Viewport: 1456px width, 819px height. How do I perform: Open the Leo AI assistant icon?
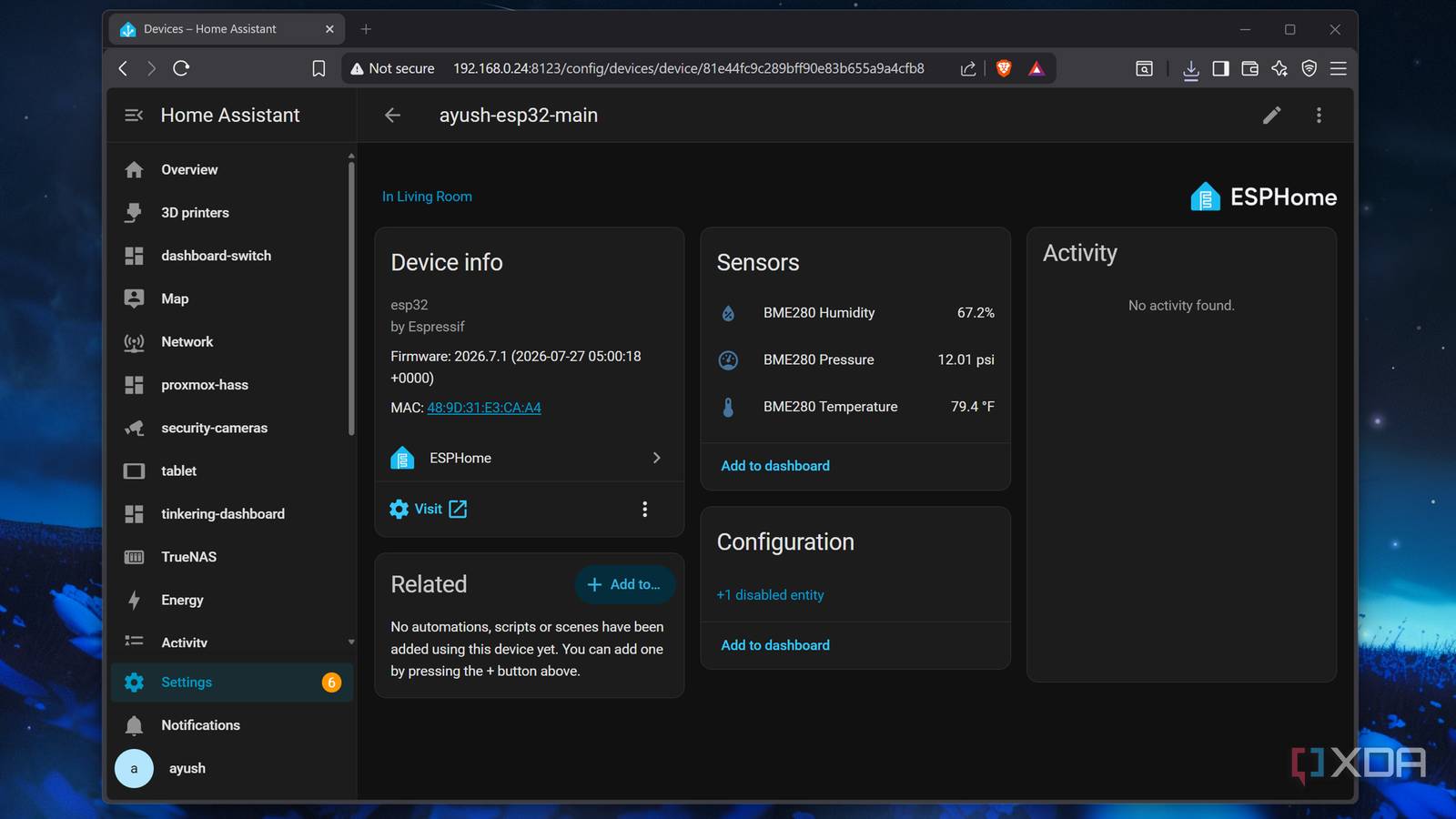coord(1279,68)
